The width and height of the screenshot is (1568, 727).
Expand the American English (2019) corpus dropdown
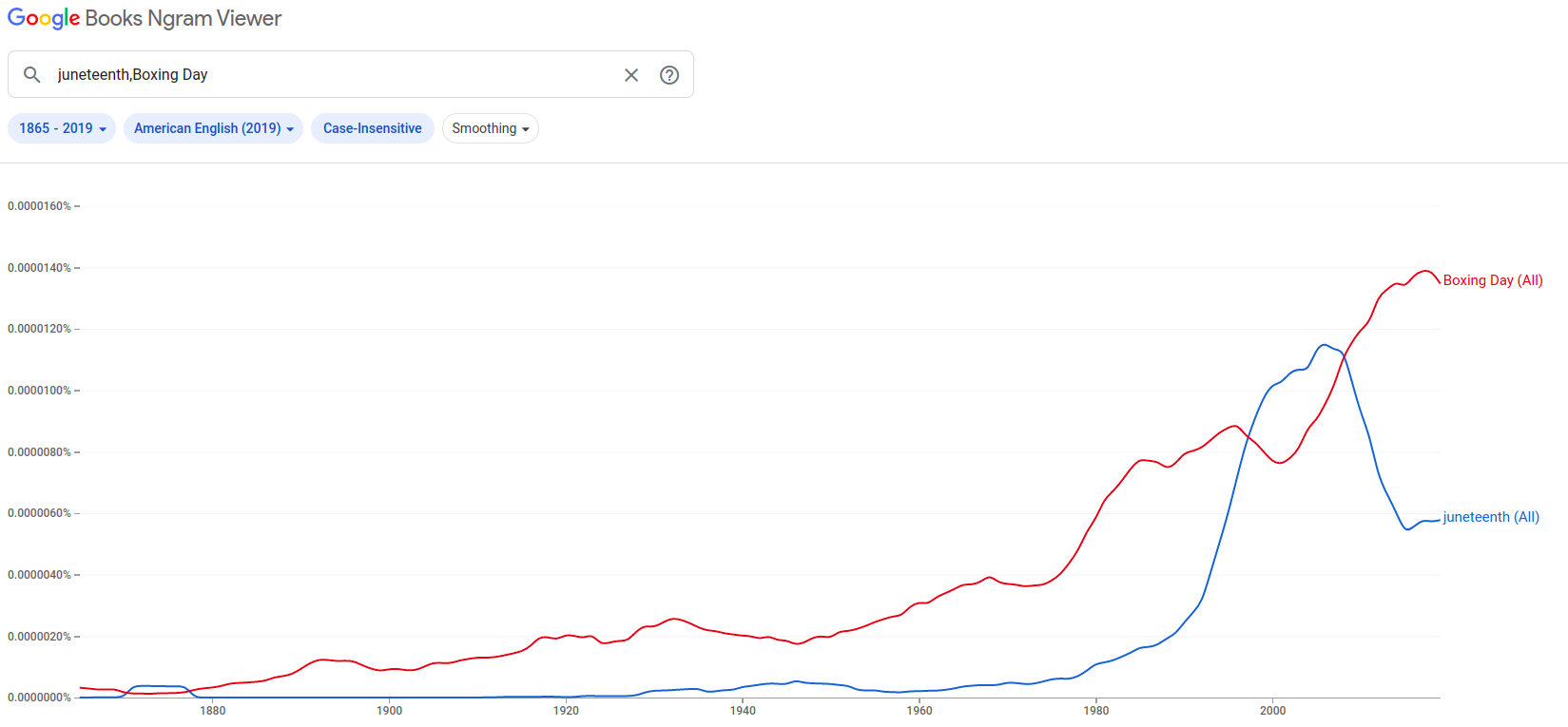coord(213,128)
